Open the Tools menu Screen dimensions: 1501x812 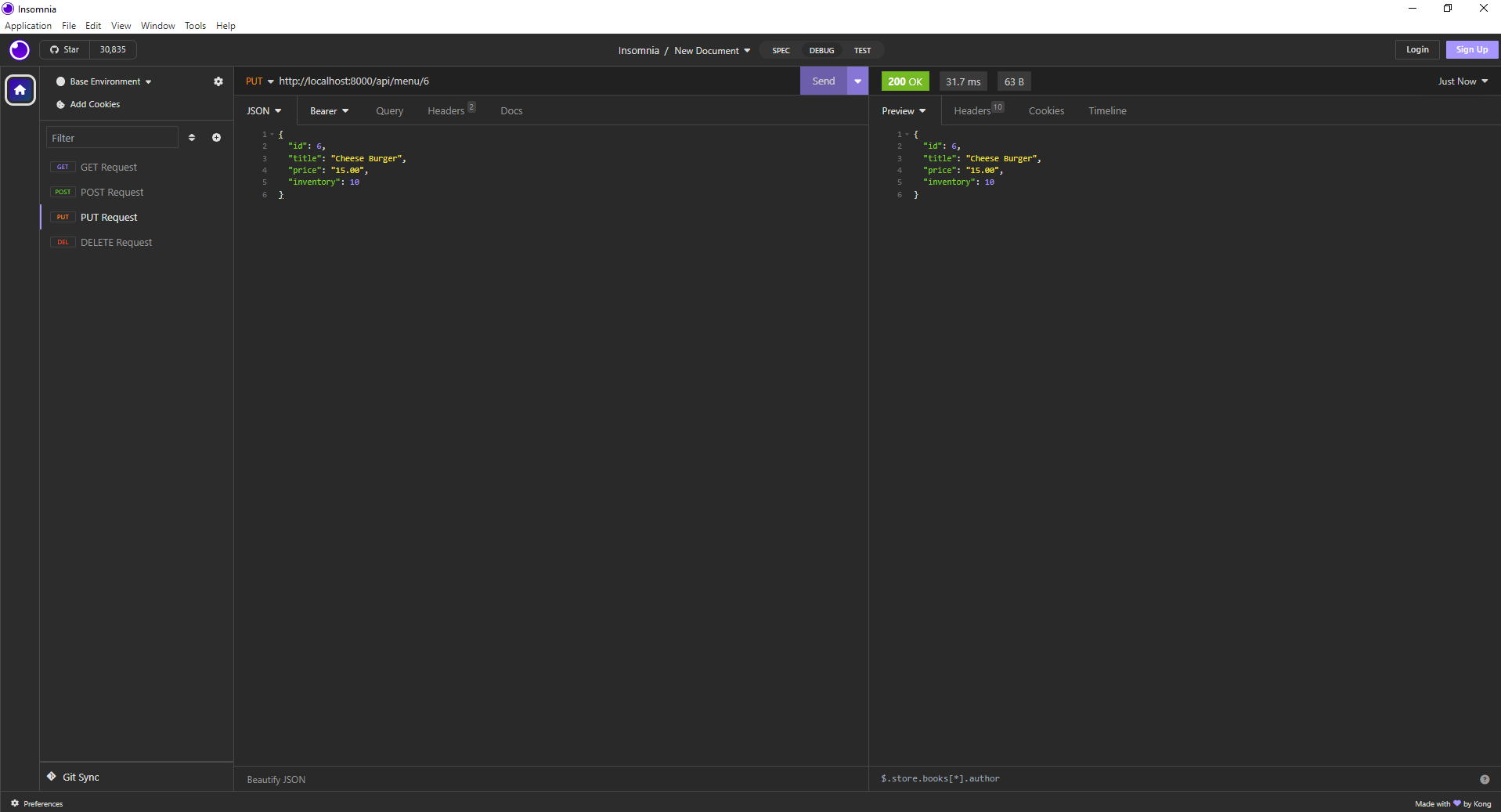195,26
